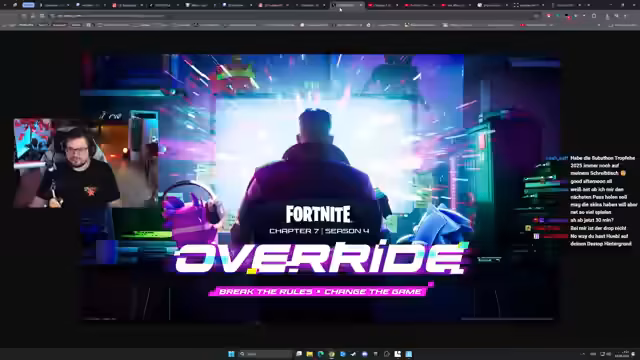Select the currently active browser tab
Screen dimensions: 640x360
click(x=346, y=5)
